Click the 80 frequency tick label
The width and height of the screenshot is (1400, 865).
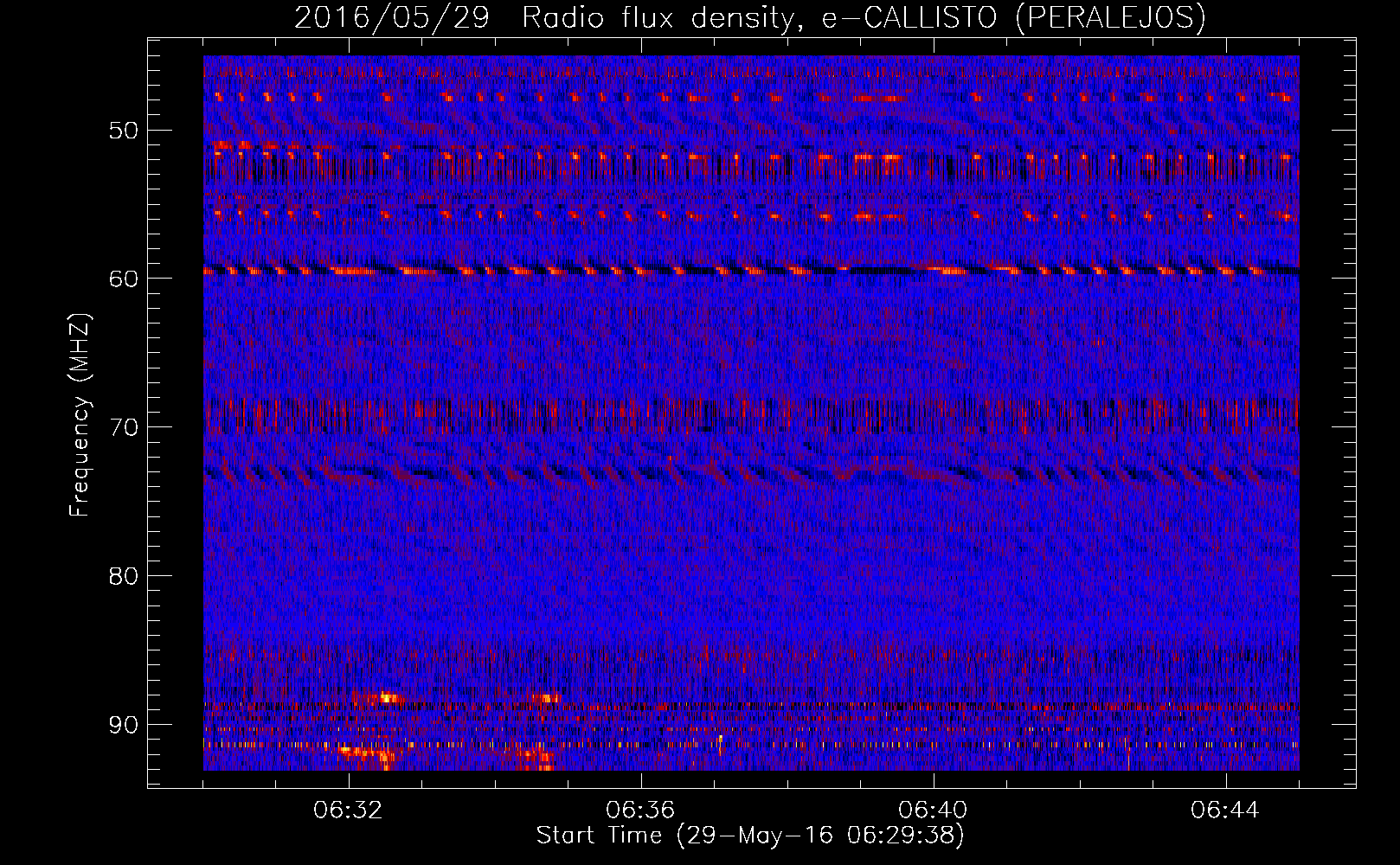[x=124, y=576]
